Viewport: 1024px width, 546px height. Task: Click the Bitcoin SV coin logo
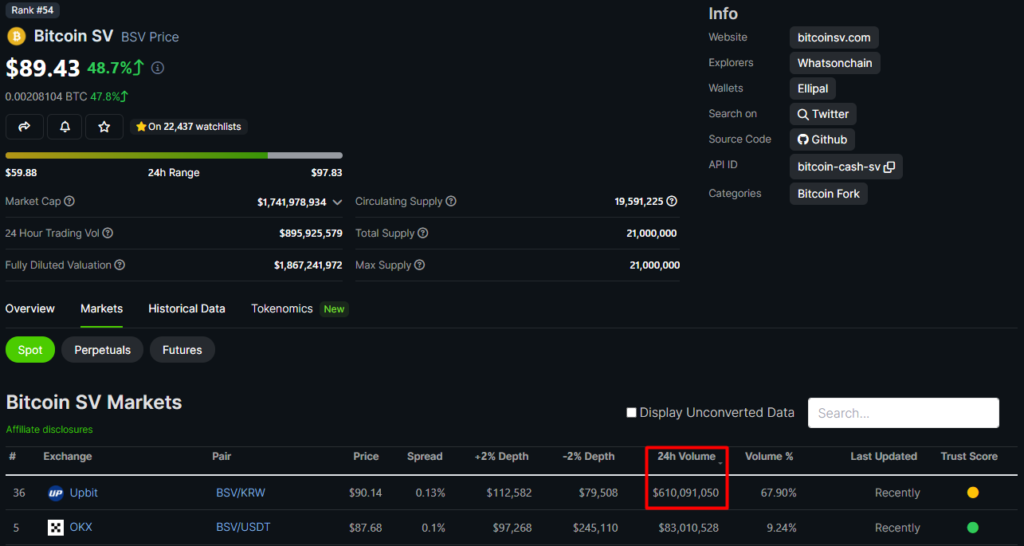pos(16,36)
